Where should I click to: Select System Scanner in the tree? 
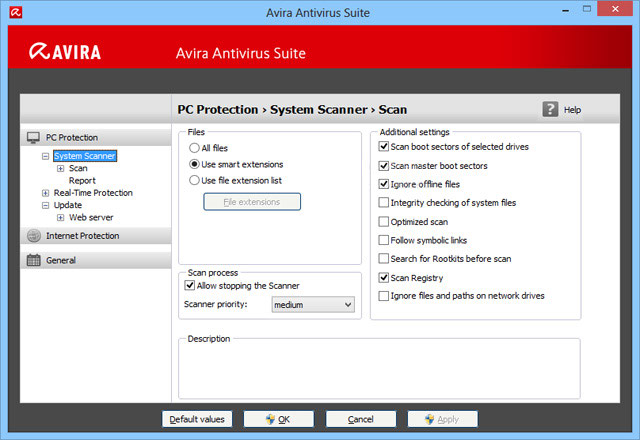(x=85, y=156)
